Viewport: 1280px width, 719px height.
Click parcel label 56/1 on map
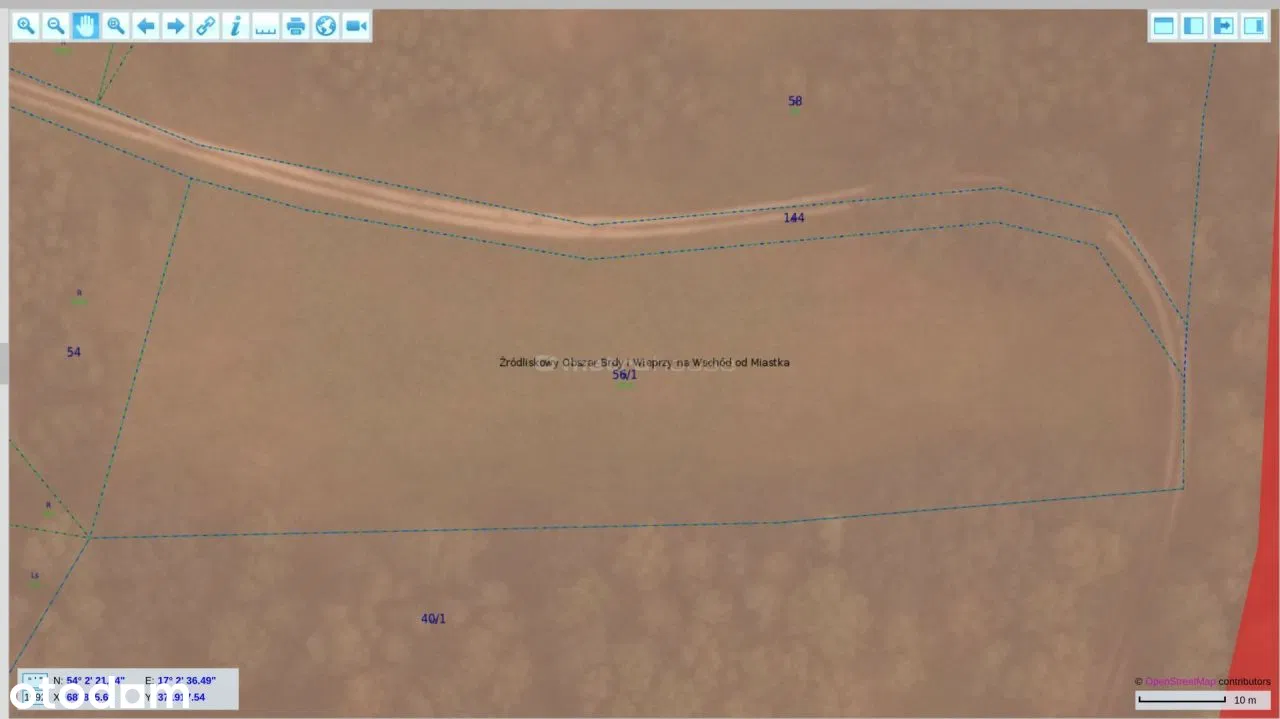pos(624,375)
